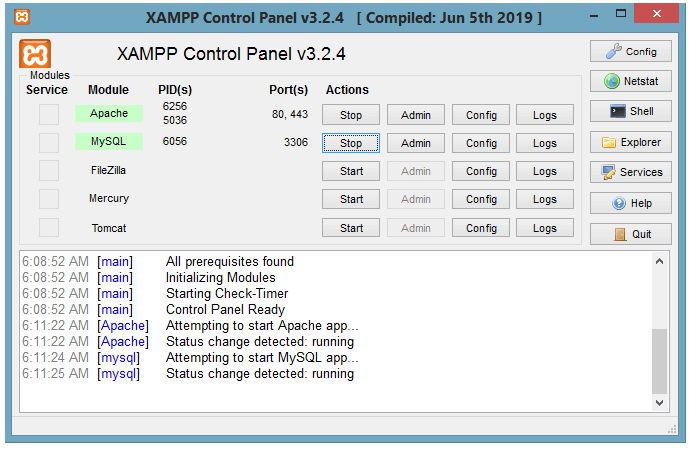Start the Mercury module
Viewport: 689px width, 449px height.
tap(351, 199)
